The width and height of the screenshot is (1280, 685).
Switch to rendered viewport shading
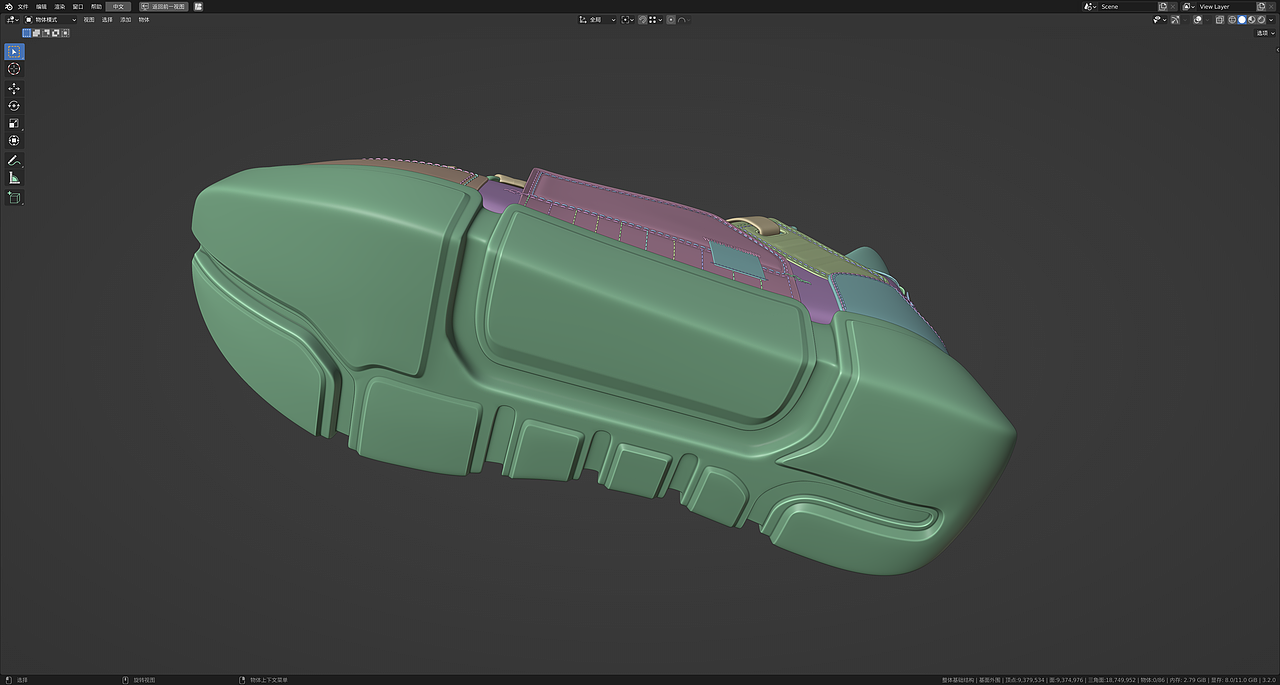point(1261,20)
